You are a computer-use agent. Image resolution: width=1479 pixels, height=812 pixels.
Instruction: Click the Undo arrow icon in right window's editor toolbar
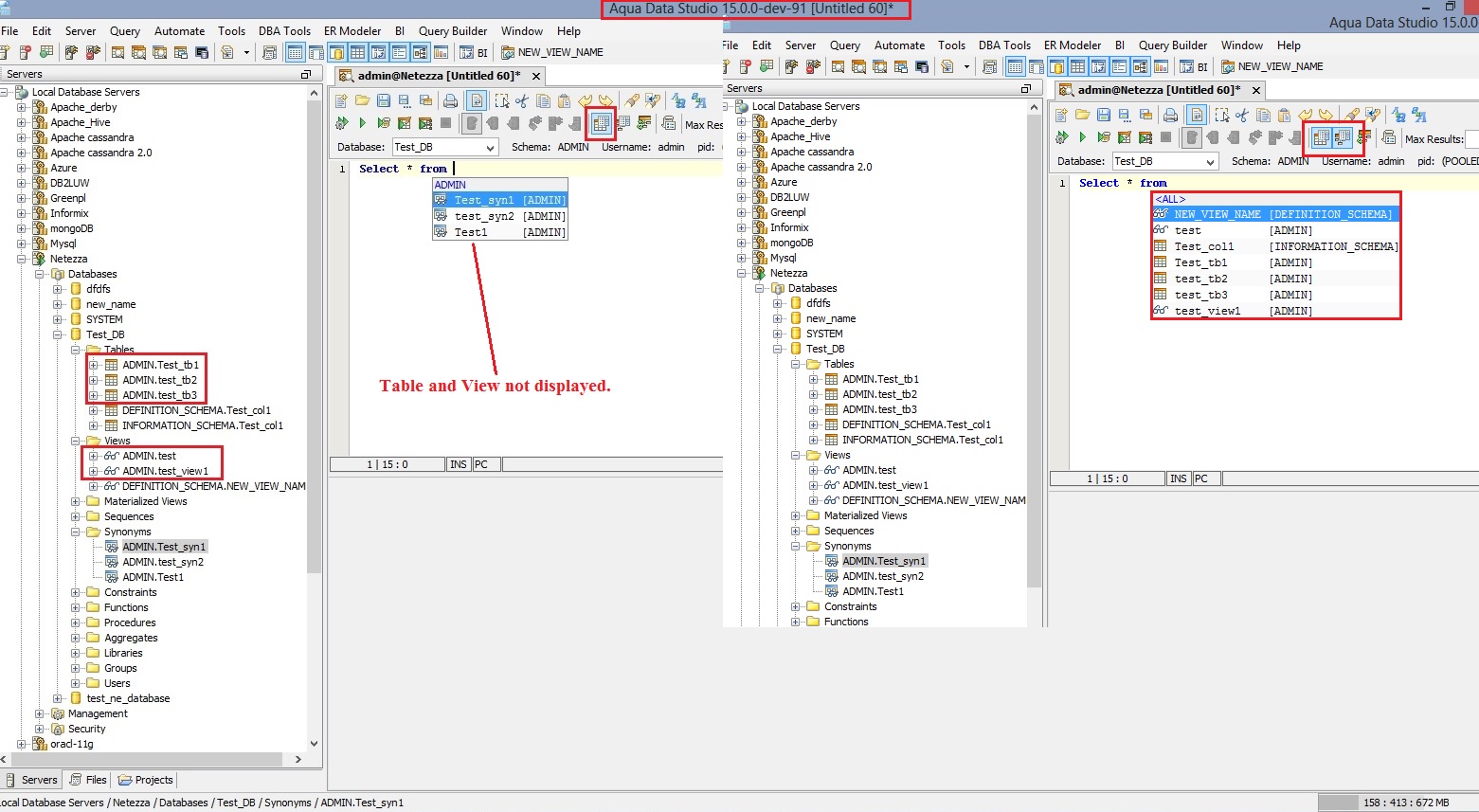click(1305, 115)
